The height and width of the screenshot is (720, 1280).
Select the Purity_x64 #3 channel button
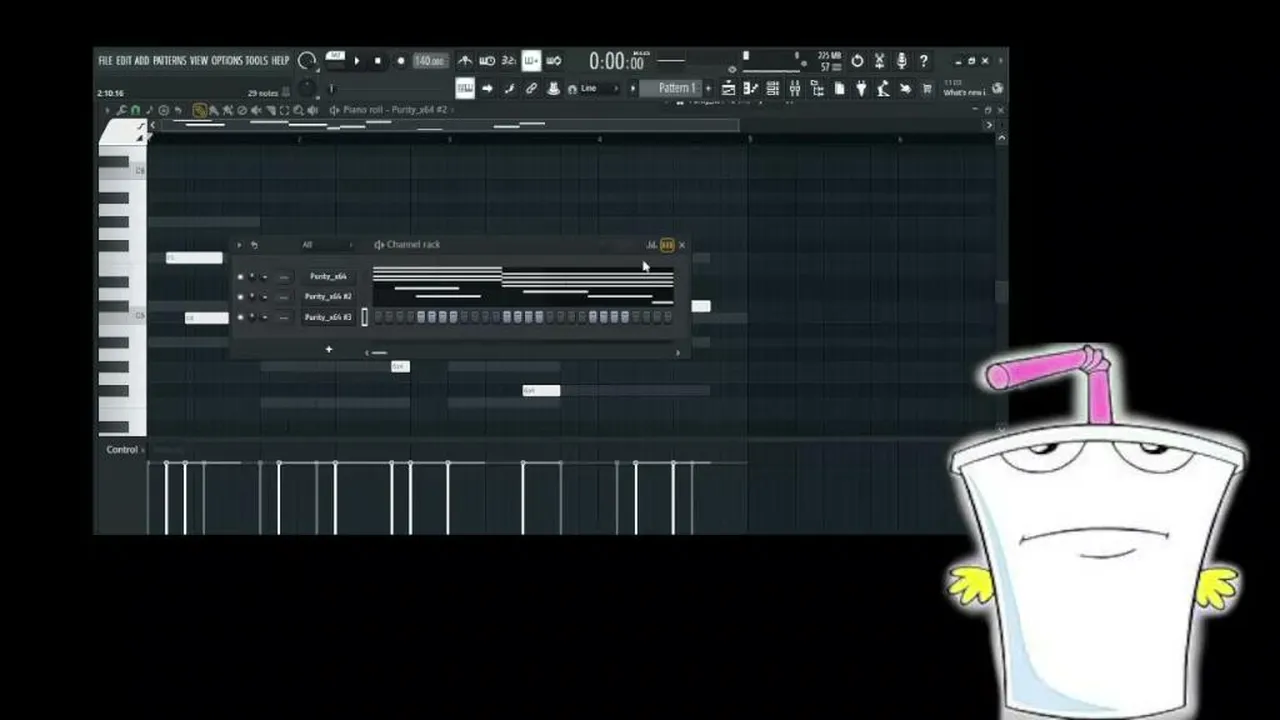tap(328, 317)
